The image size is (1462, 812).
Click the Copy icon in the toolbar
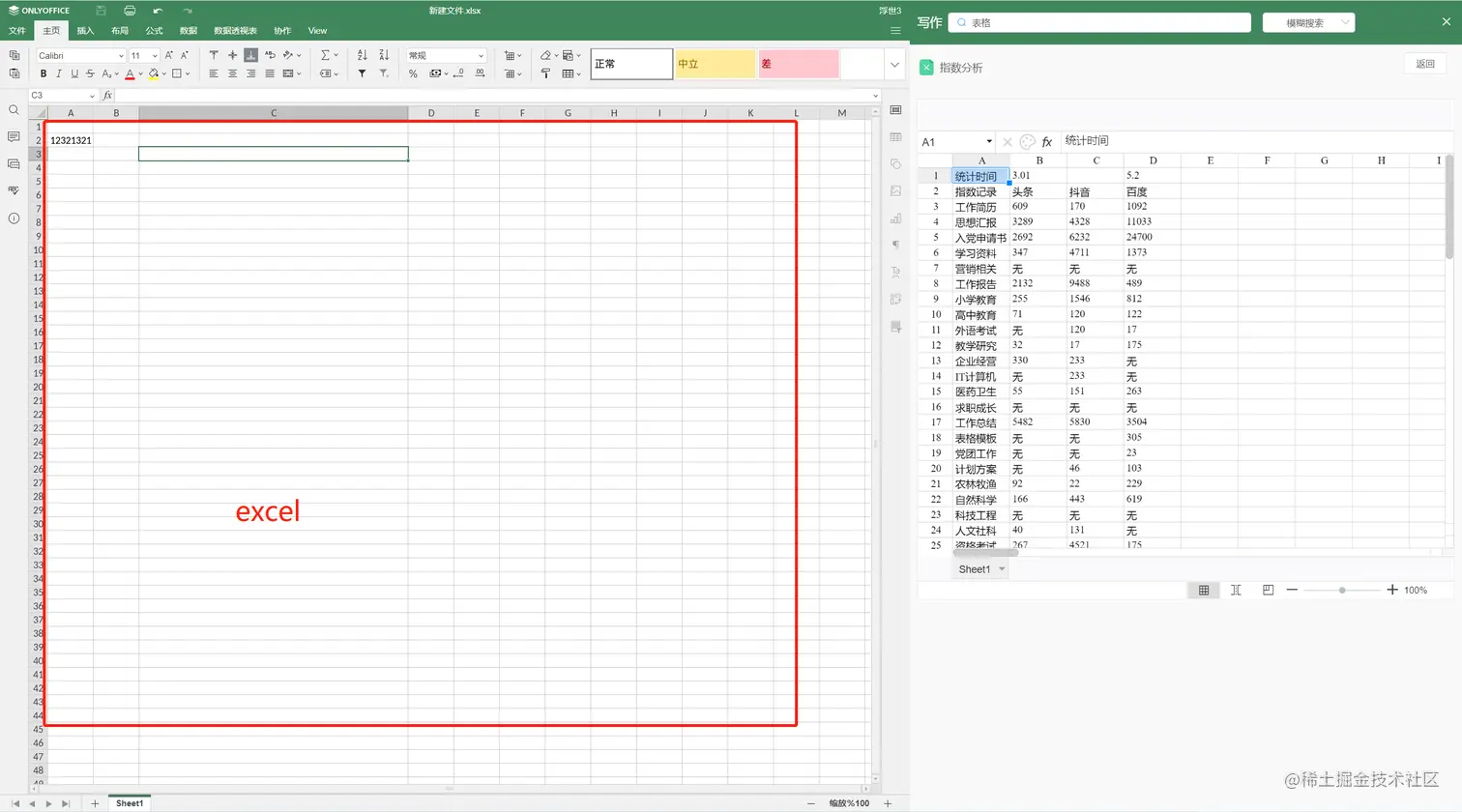(15, 56)
